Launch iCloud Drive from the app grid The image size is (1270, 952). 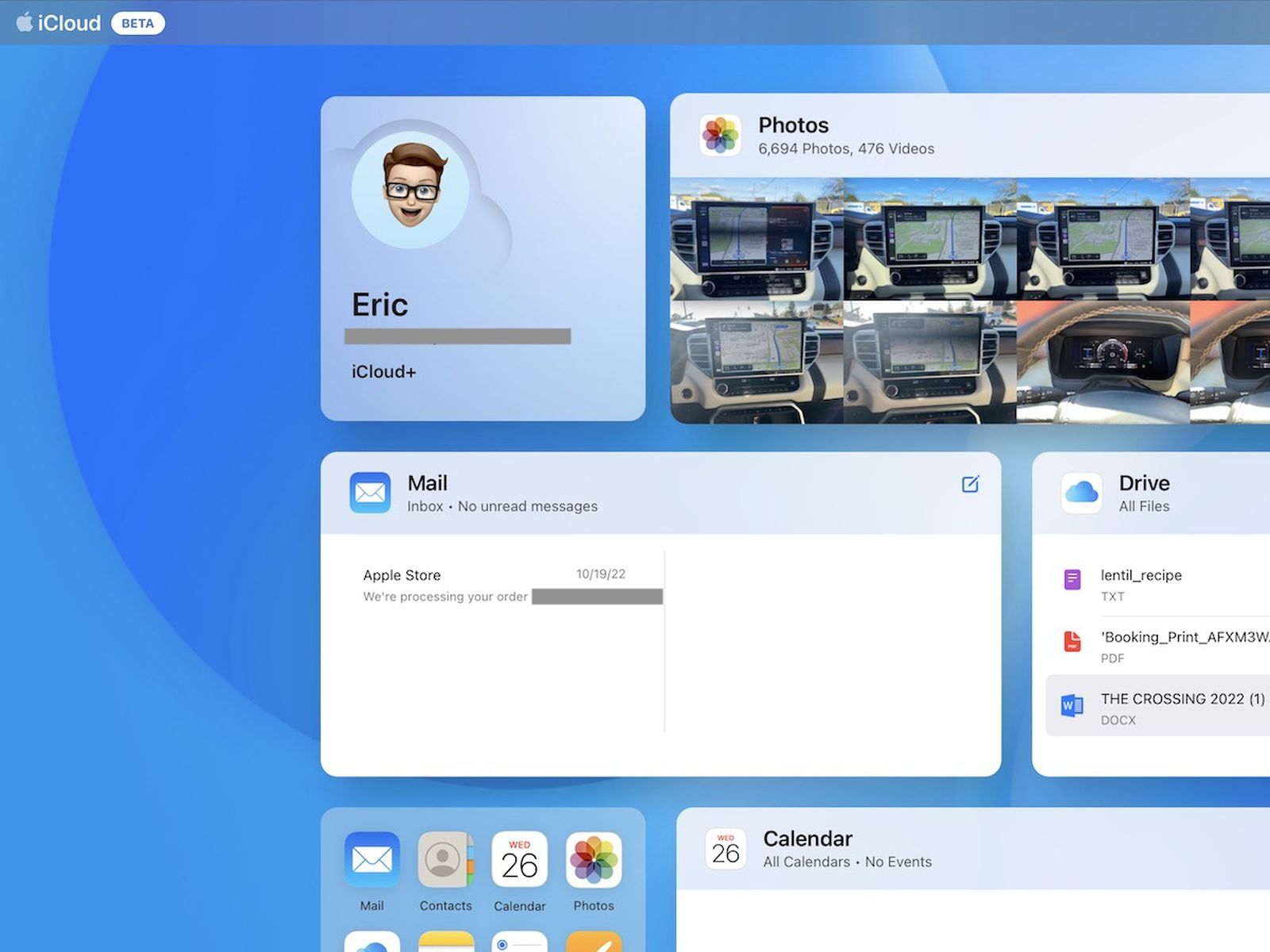(x=371, y=942)
